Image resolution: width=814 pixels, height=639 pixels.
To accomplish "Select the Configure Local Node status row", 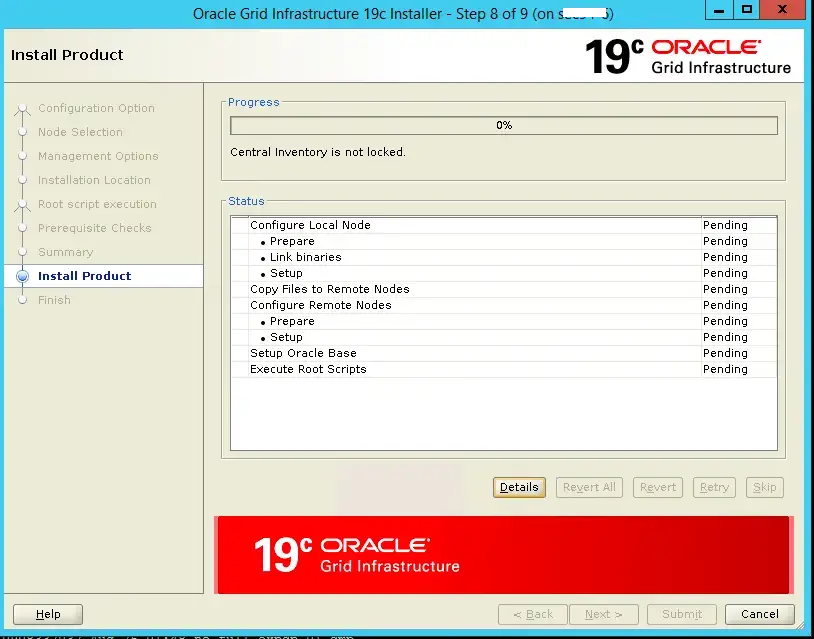I will pos(310,225).
